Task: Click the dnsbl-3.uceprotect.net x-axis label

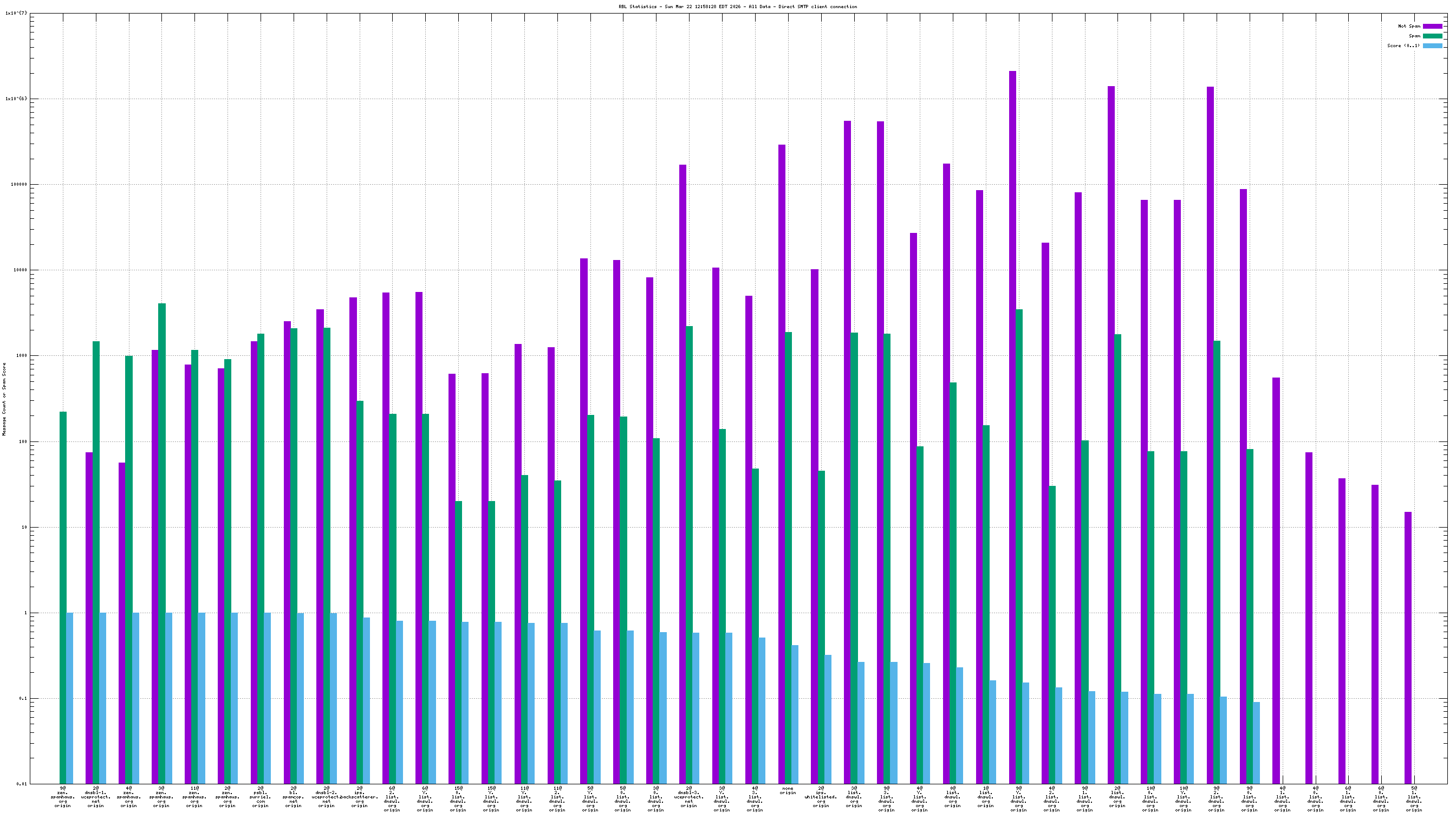Action: 689,796
